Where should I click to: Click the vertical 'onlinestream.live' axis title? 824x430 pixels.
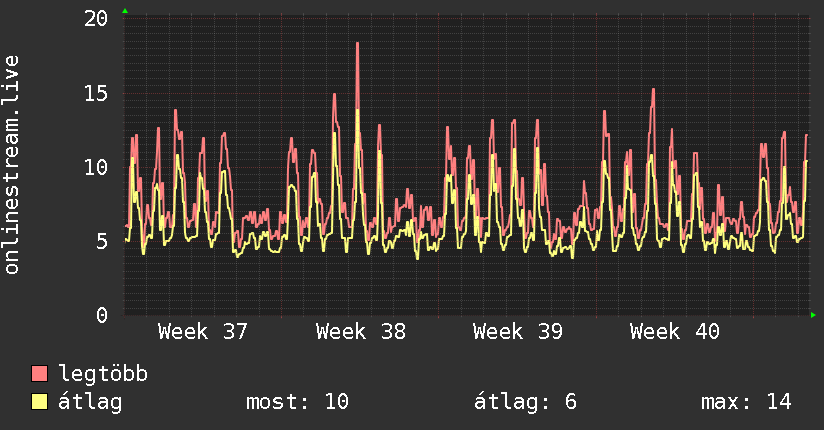coord(11,165)
